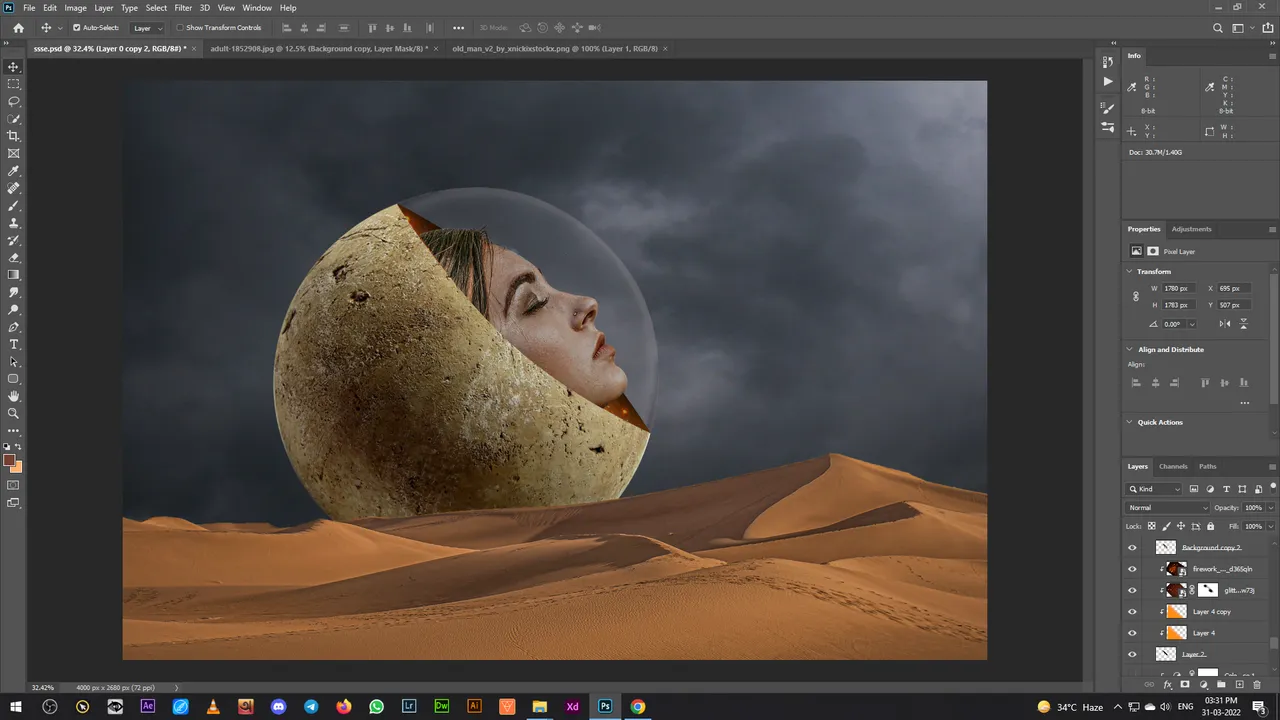Switch to old_man_v2 document tab
This screenshot has width=1280, height=720.
click(554, 48)
